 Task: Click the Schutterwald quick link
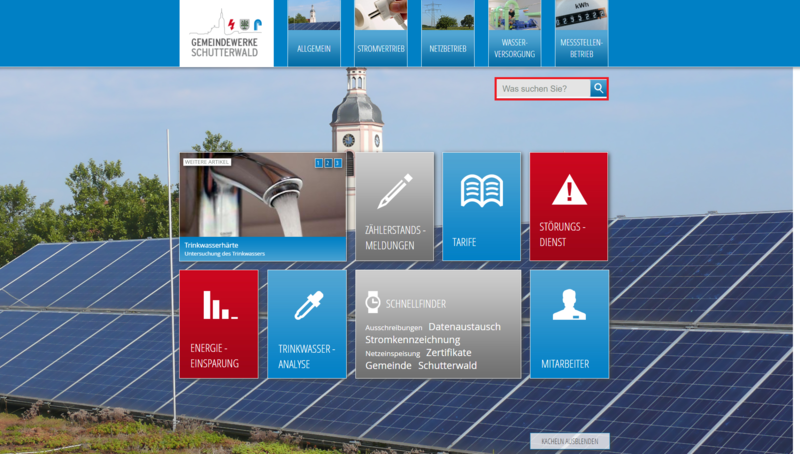[447, 365]
